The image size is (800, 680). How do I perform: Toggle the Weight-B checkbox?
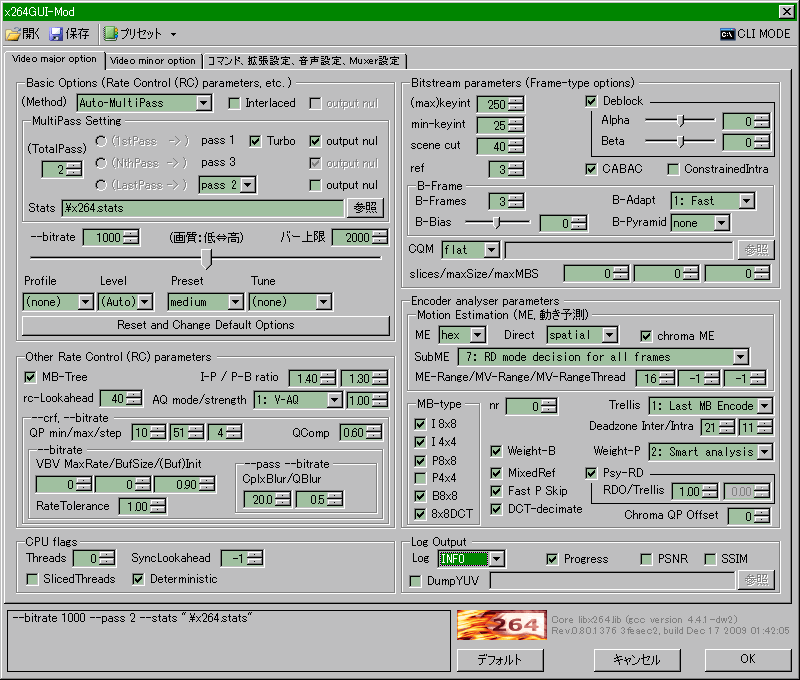[496, 451]
